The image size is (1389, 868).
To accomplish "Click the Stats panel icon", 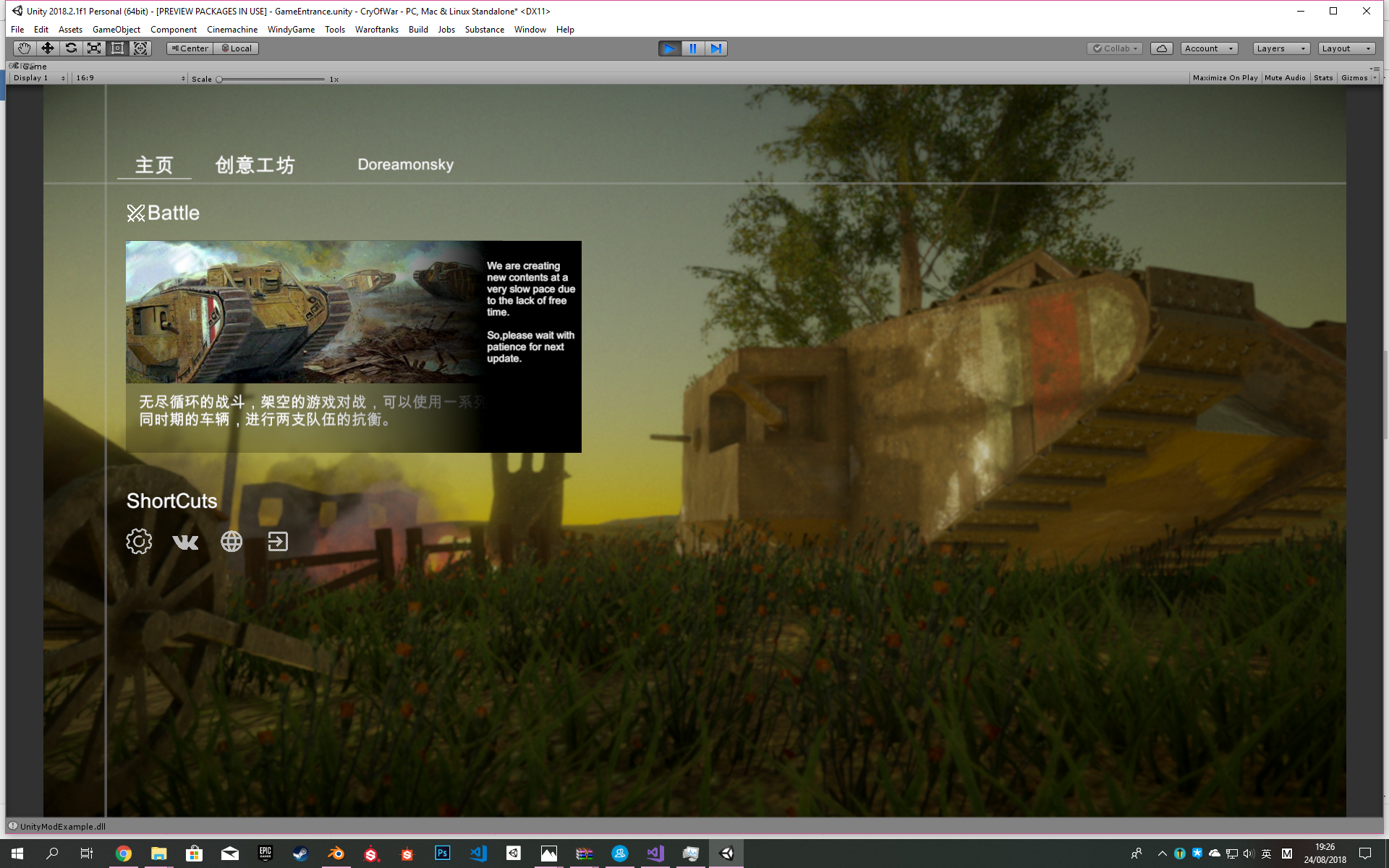I will 1323,77.
